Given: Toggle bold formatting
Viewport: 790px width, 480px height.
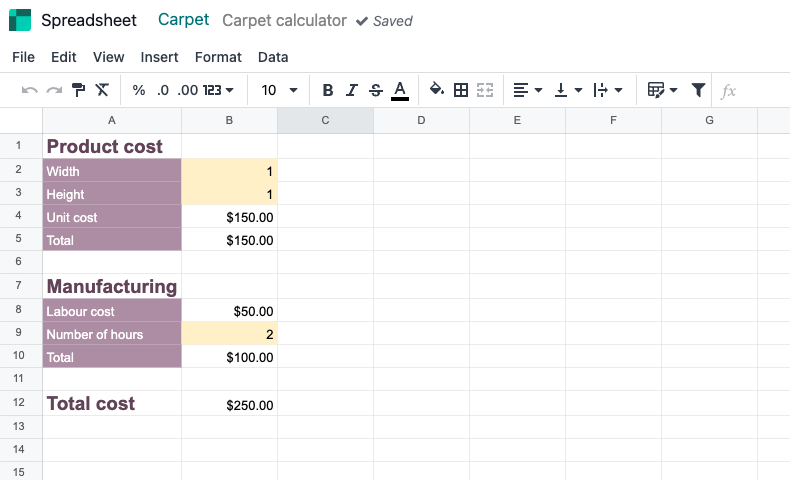Looking at the screenshot, I should tap(327, 90).
